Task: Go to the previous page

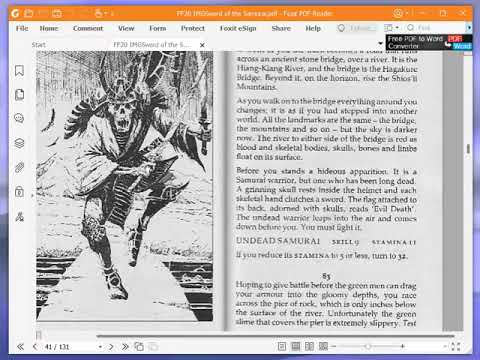Action: (35, 347)
